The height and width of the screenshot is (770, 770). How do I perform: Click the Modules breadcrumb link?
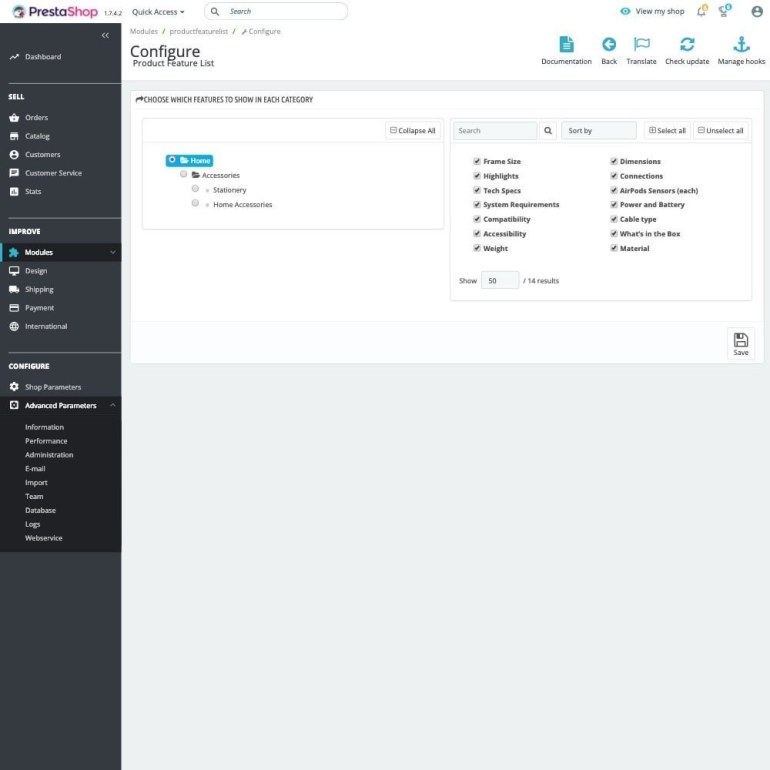point(144,31)
